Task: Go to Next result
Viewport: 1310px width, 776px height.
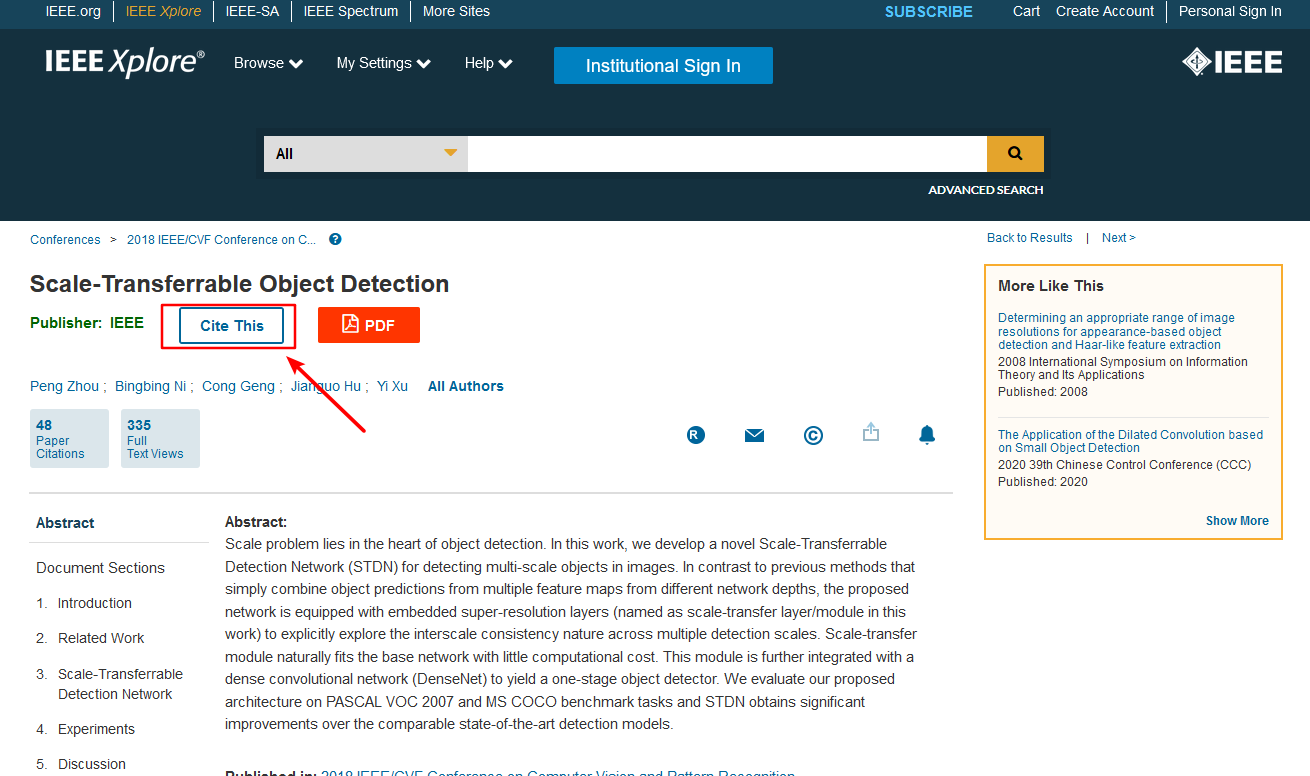Action: (x=1118, y=237)
